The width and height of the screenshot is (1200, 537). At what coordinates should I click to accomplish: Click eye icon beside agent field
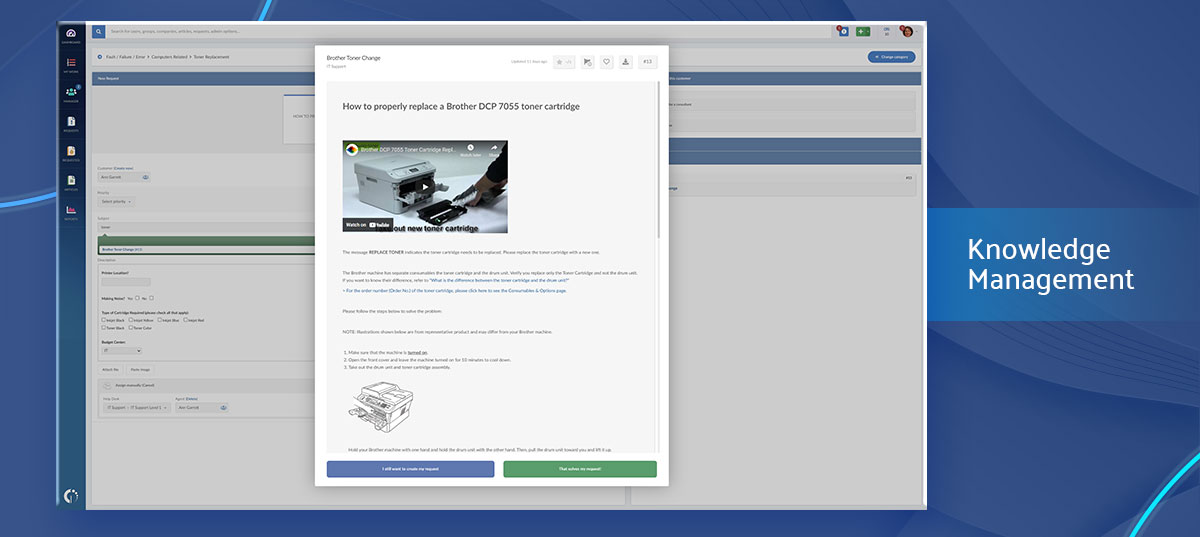tap(224, 407)
